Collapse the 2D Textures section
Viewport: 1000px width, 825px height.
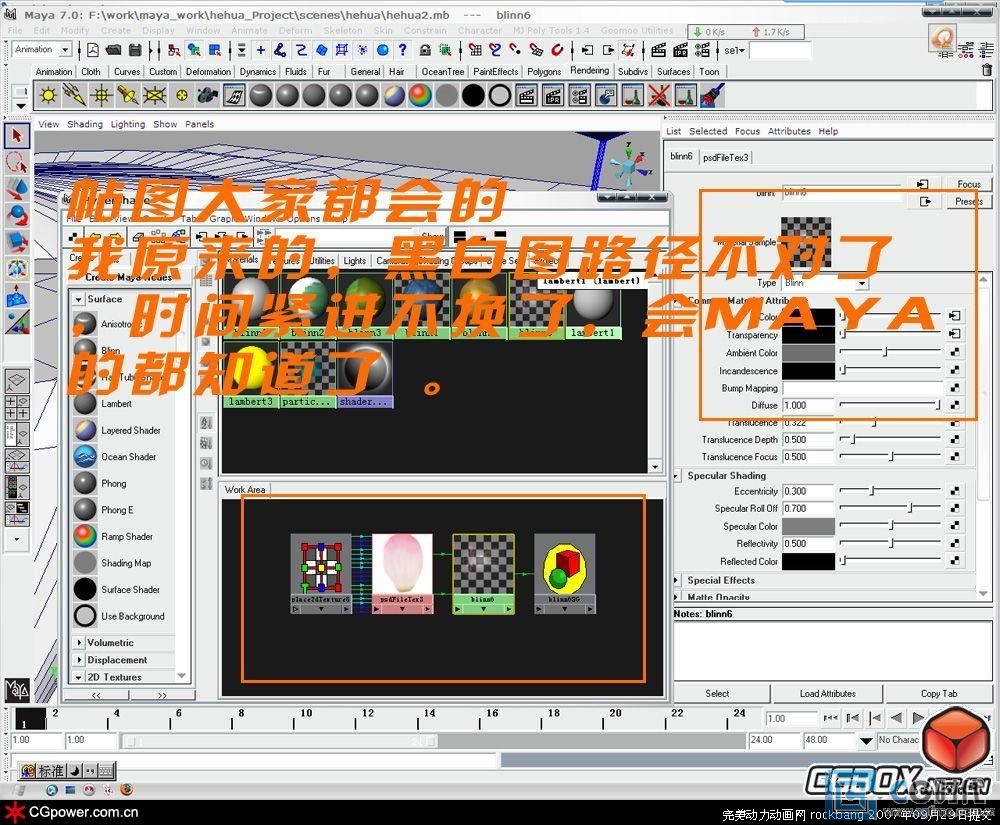79,677
